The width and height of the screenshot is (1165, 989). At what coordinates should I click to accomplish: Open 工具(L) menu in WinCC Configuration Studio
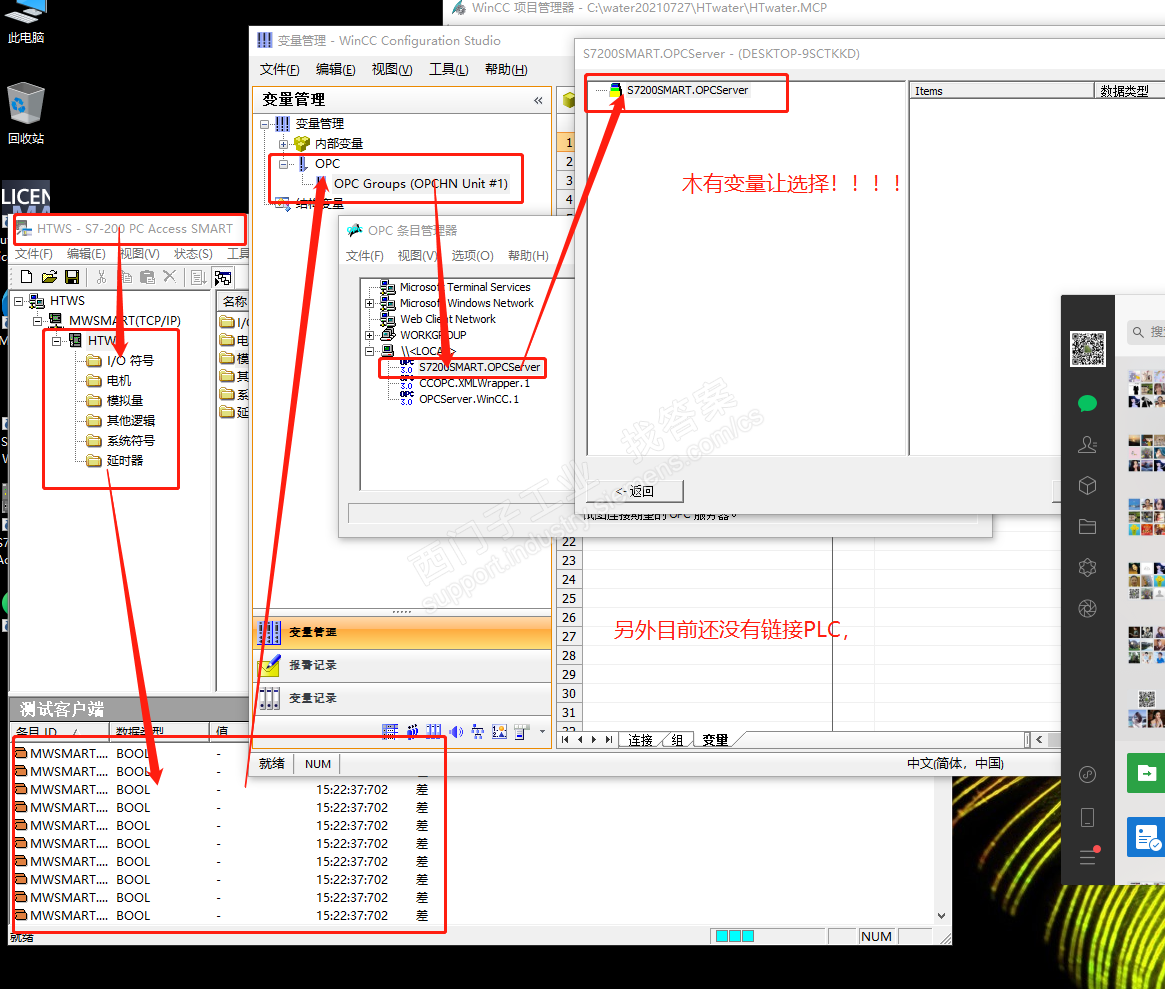click(x=449, y=69)
